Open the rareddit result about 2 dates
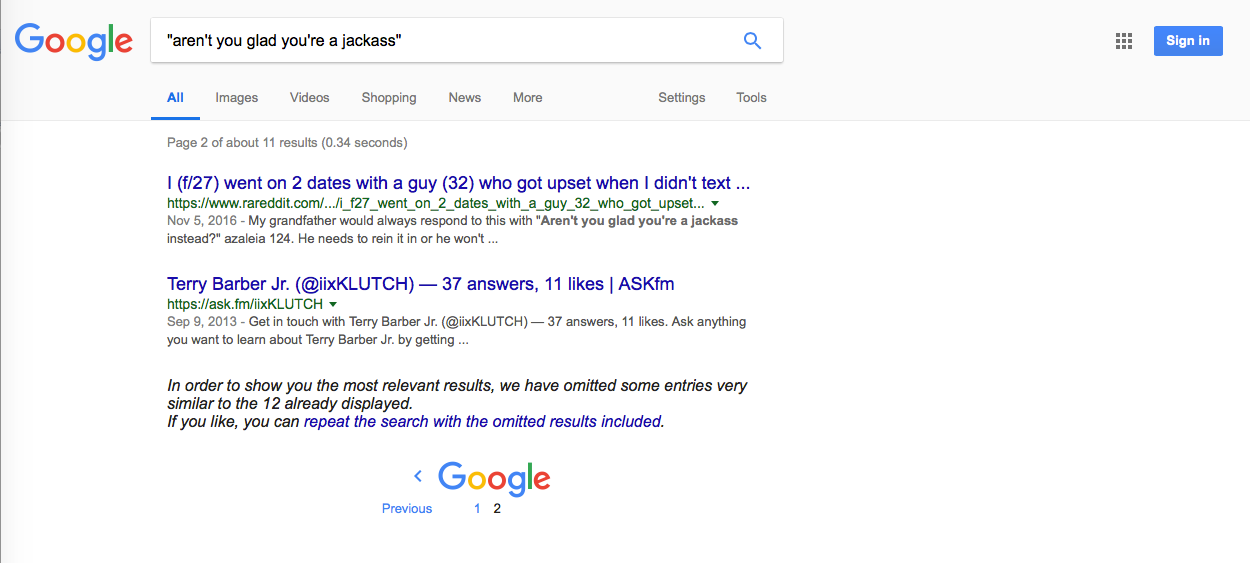This screenshot has height=563, width=1250. coord(459,183)
